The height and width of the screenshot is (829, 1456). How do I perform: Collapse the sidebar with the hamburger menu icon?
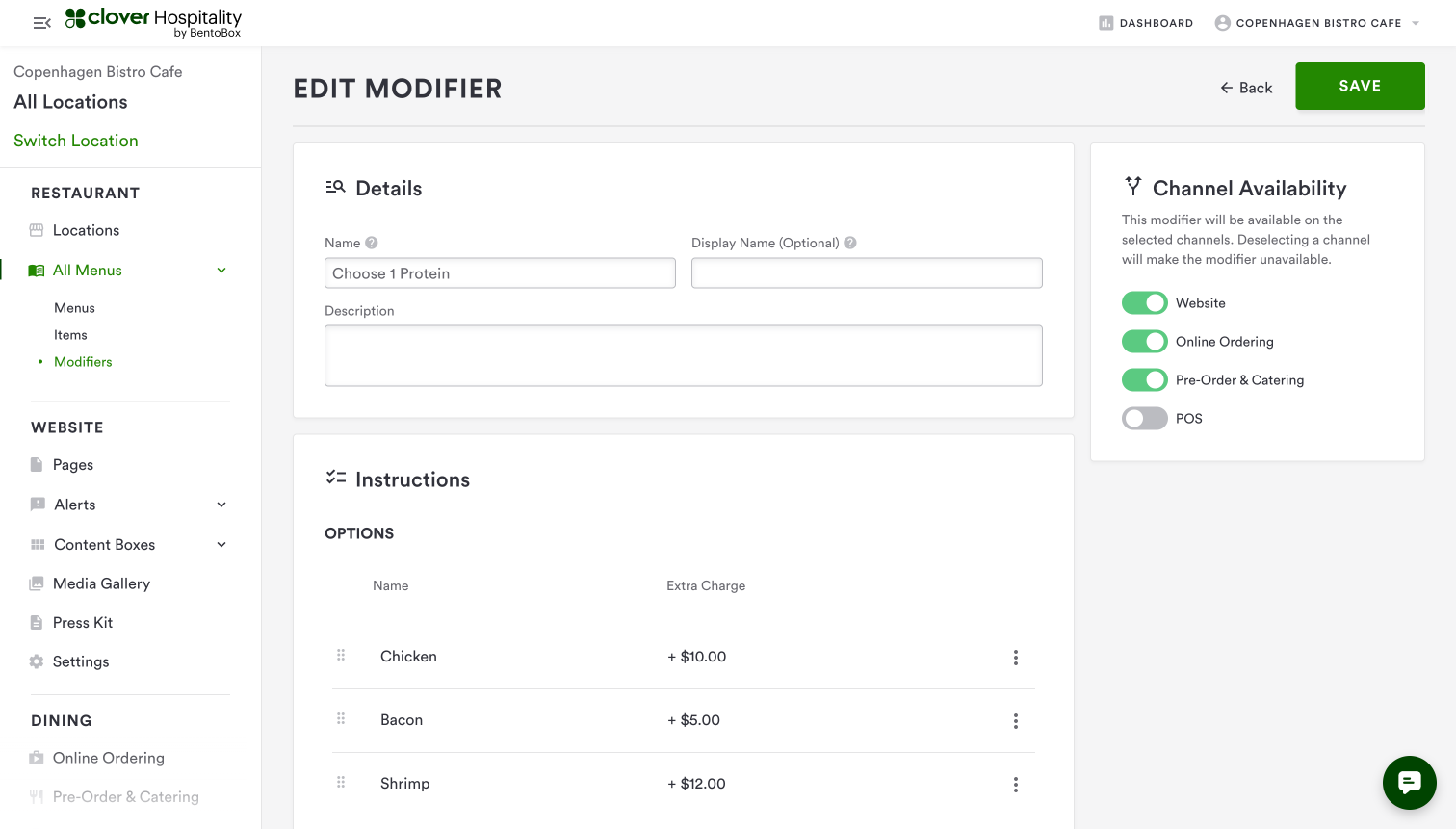coord(41,23)
